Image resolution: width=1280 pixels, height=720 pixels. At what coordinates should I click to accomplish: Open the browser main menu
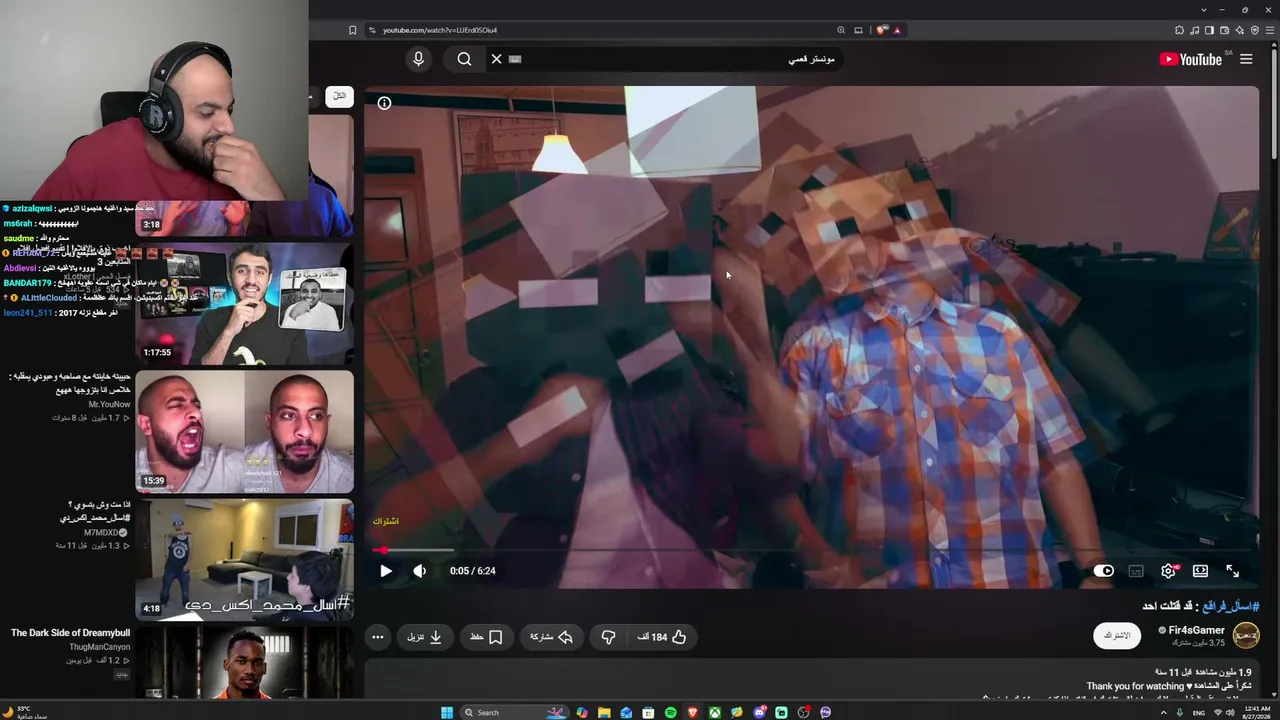point(1269,30)
